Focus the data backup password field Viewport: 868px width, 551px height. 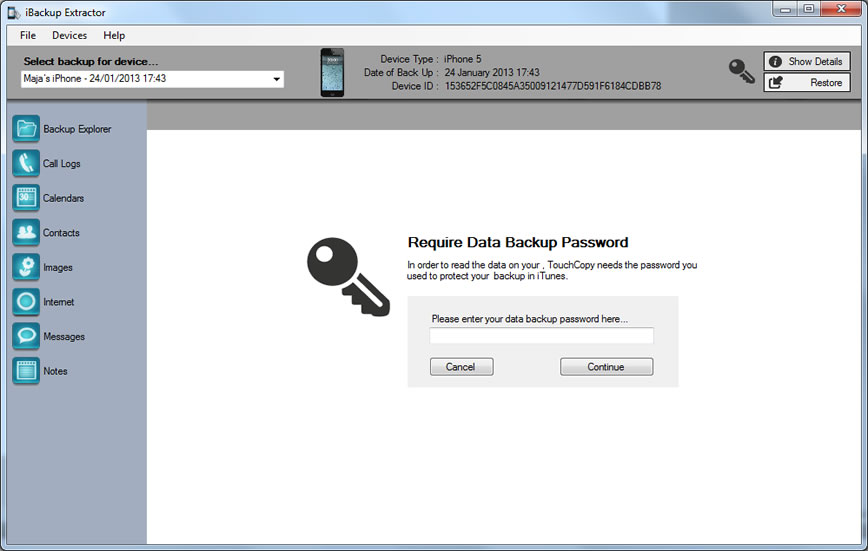click(541, 336)
